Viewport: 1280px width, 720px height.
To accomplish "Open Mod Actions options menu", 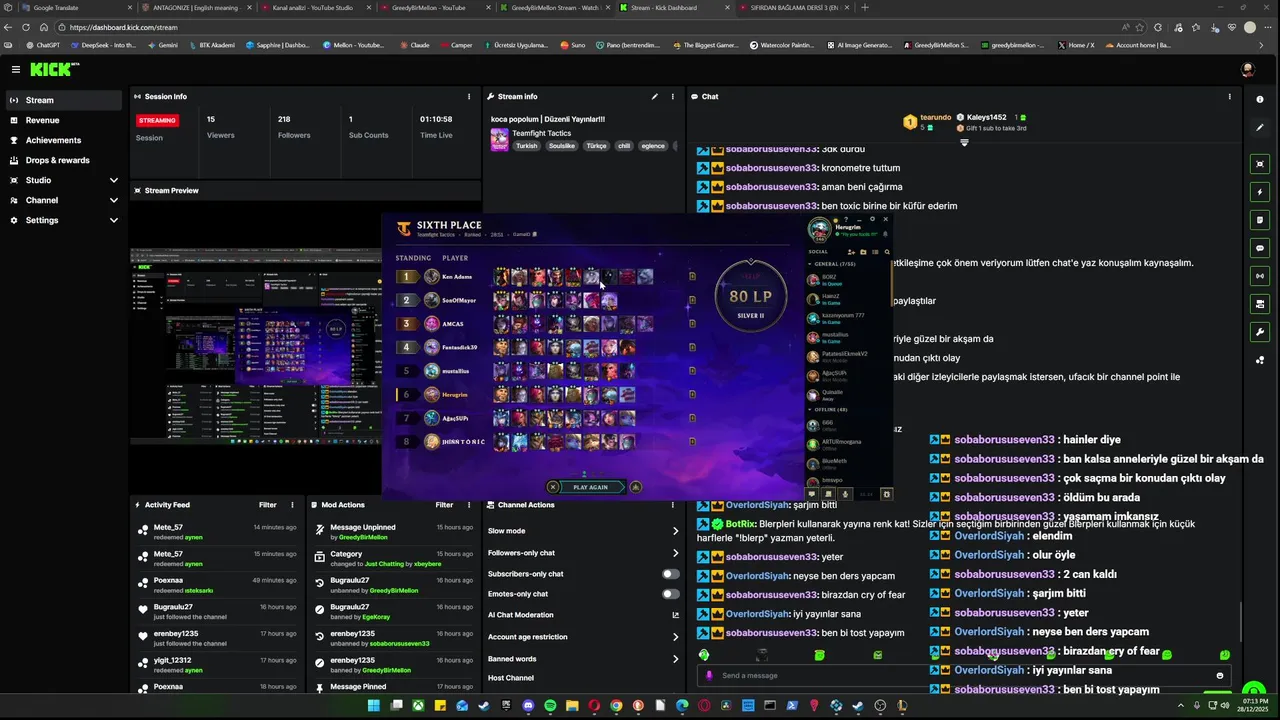I will click(x=469, y=505).
